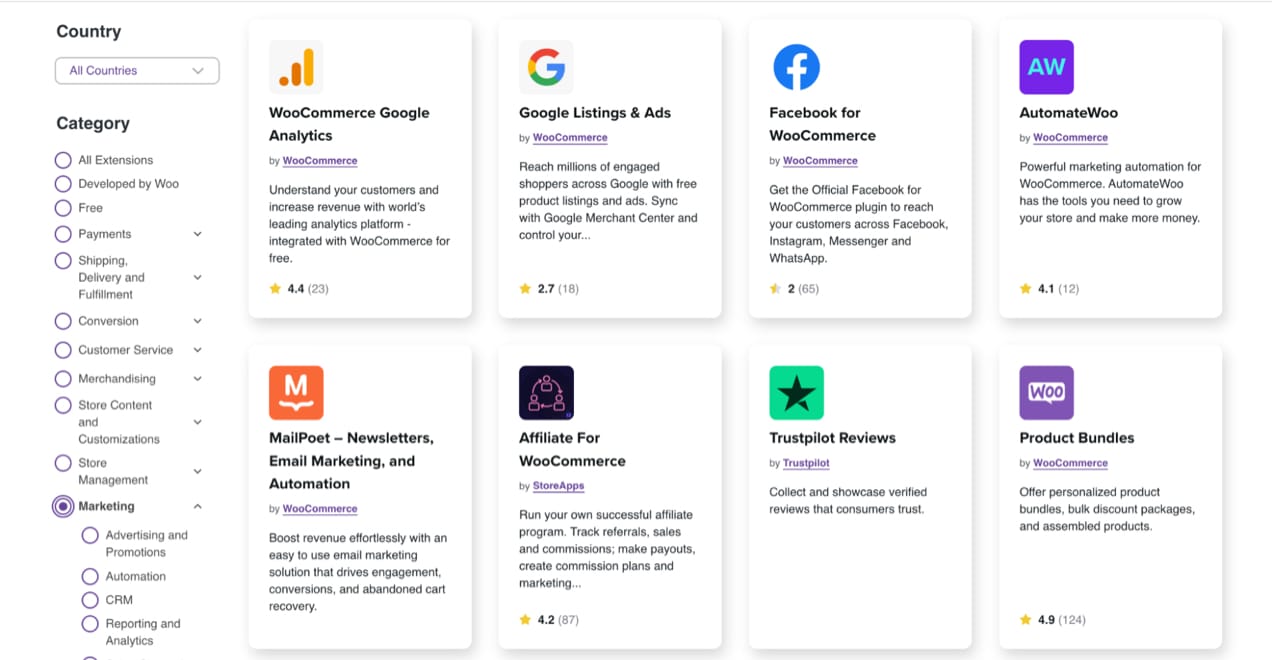Click the Facebook for WooCommerce logo
This screenshot has height=660, width=1272.
[796, 67]
